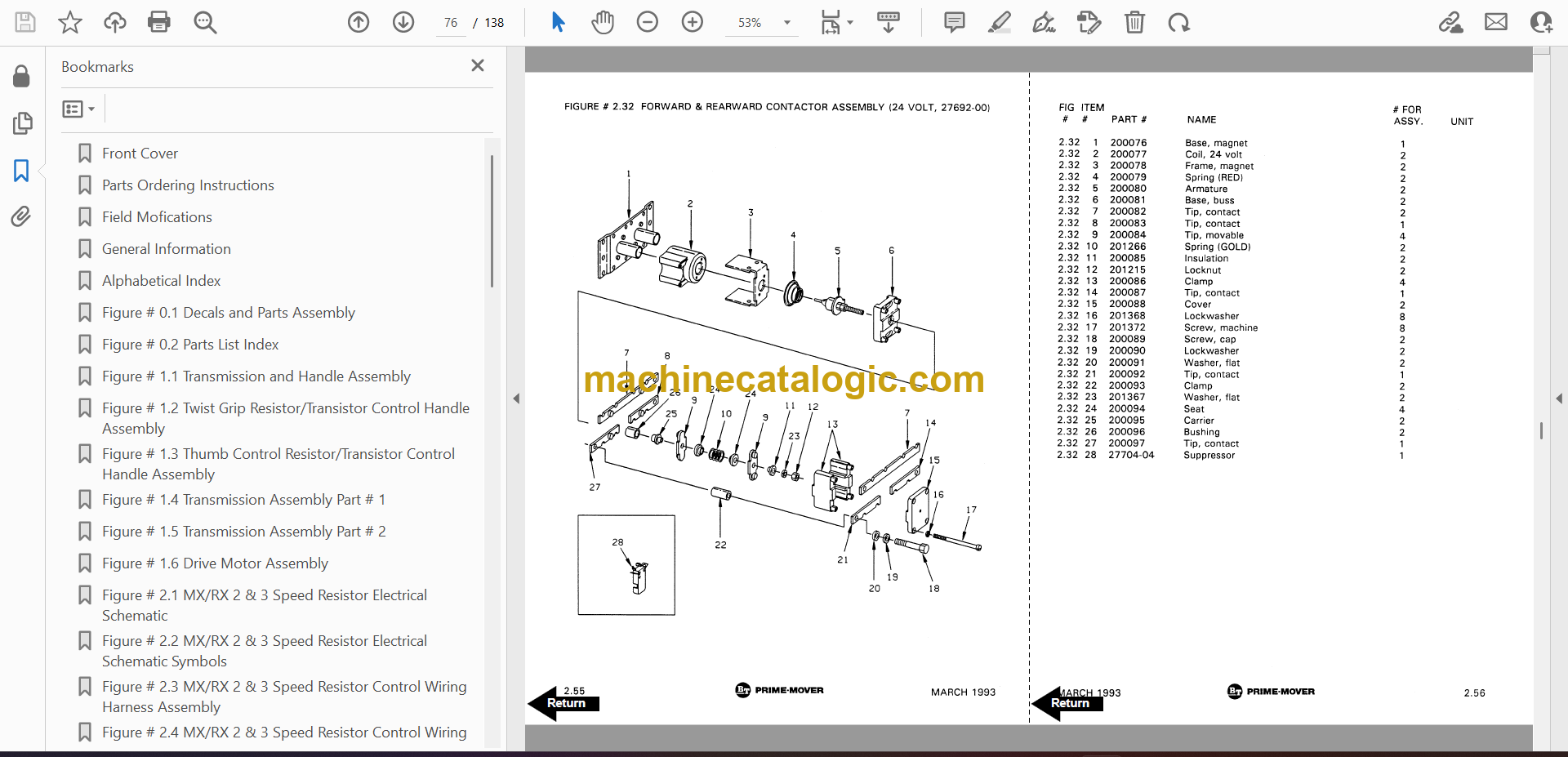This screenshot has height=757, width=1568.
Task: Open the General Information bookmark
Action: [167, 249]
